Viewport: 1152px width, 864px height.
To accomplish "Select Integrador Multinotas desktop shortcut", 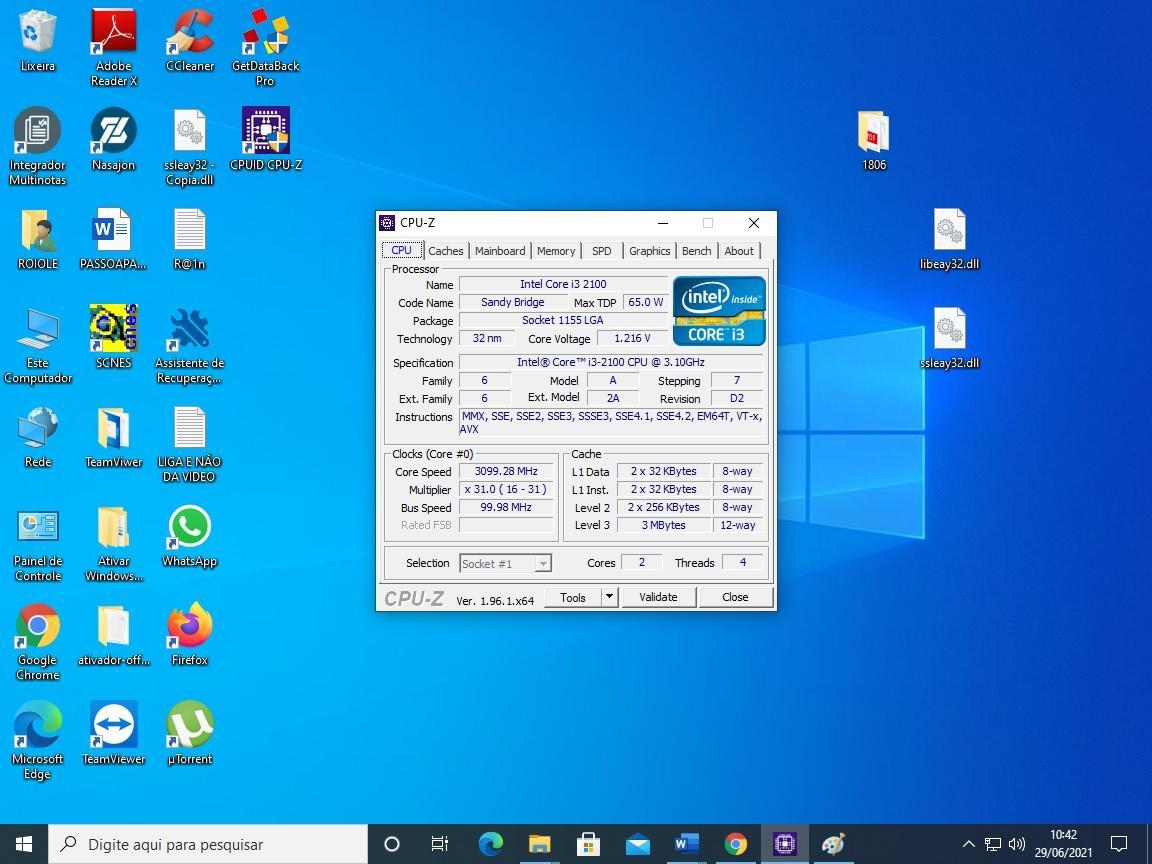I will coord(37,146).
